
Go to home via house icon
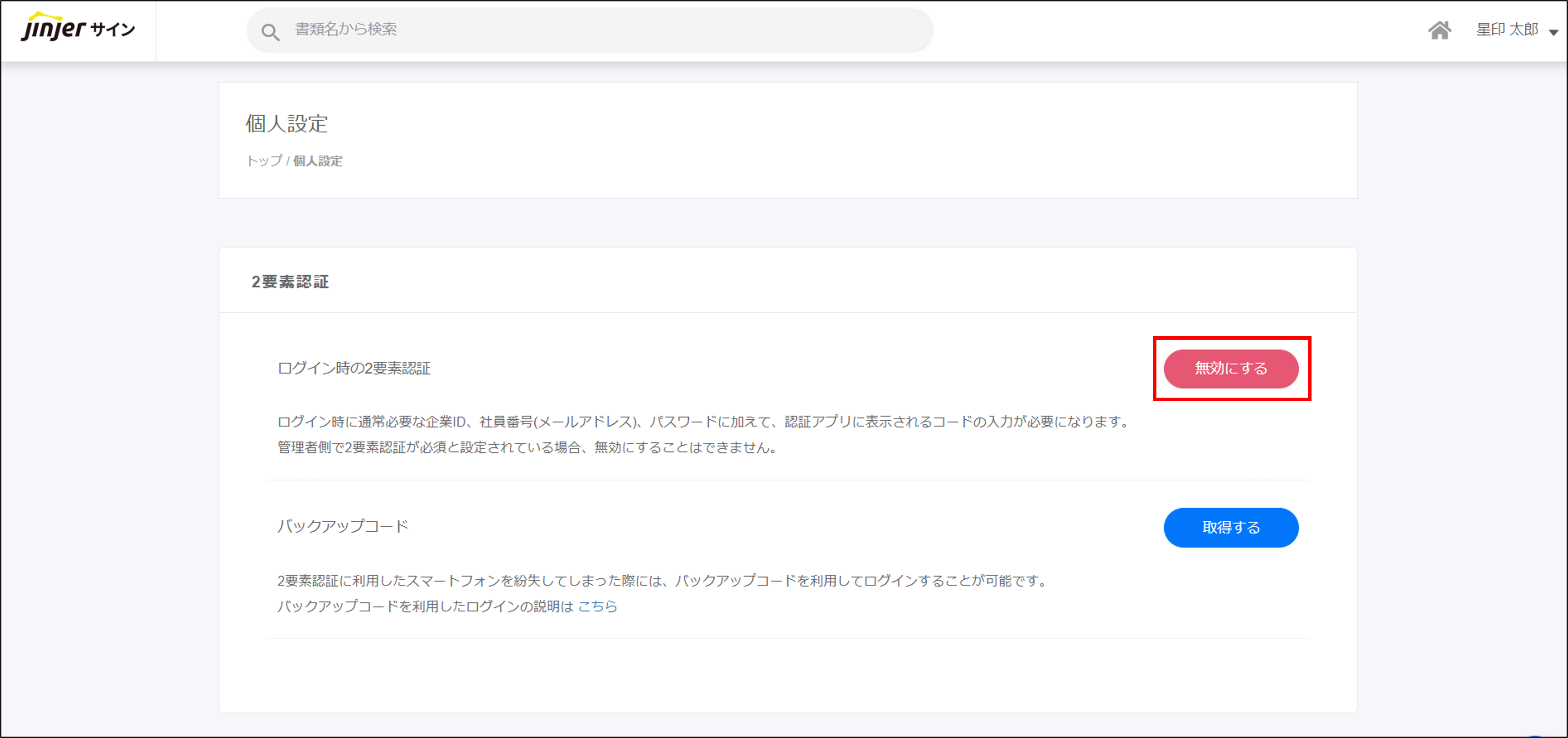1440,30
